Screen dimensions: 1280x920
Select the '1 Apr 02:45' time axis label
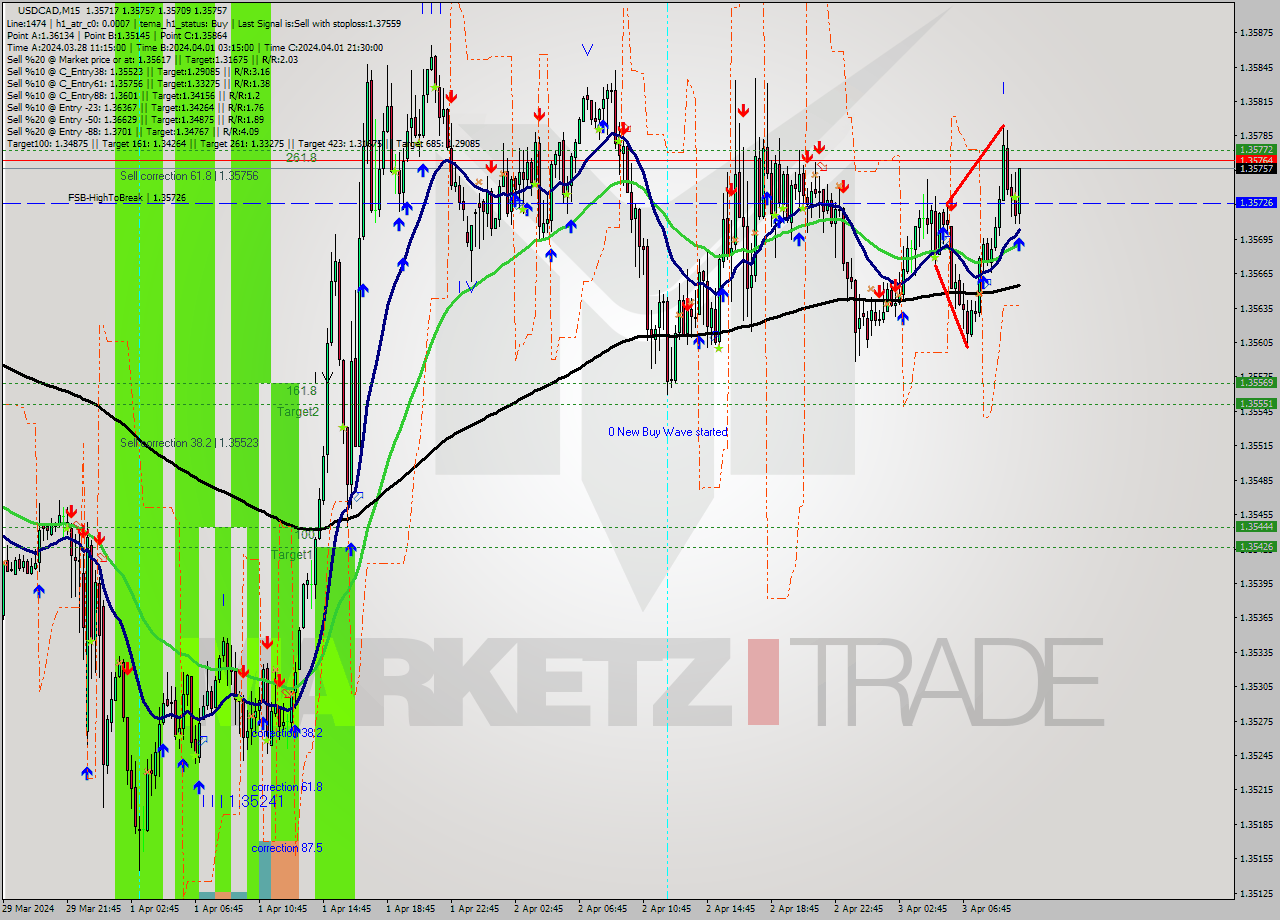click(154, 909)
